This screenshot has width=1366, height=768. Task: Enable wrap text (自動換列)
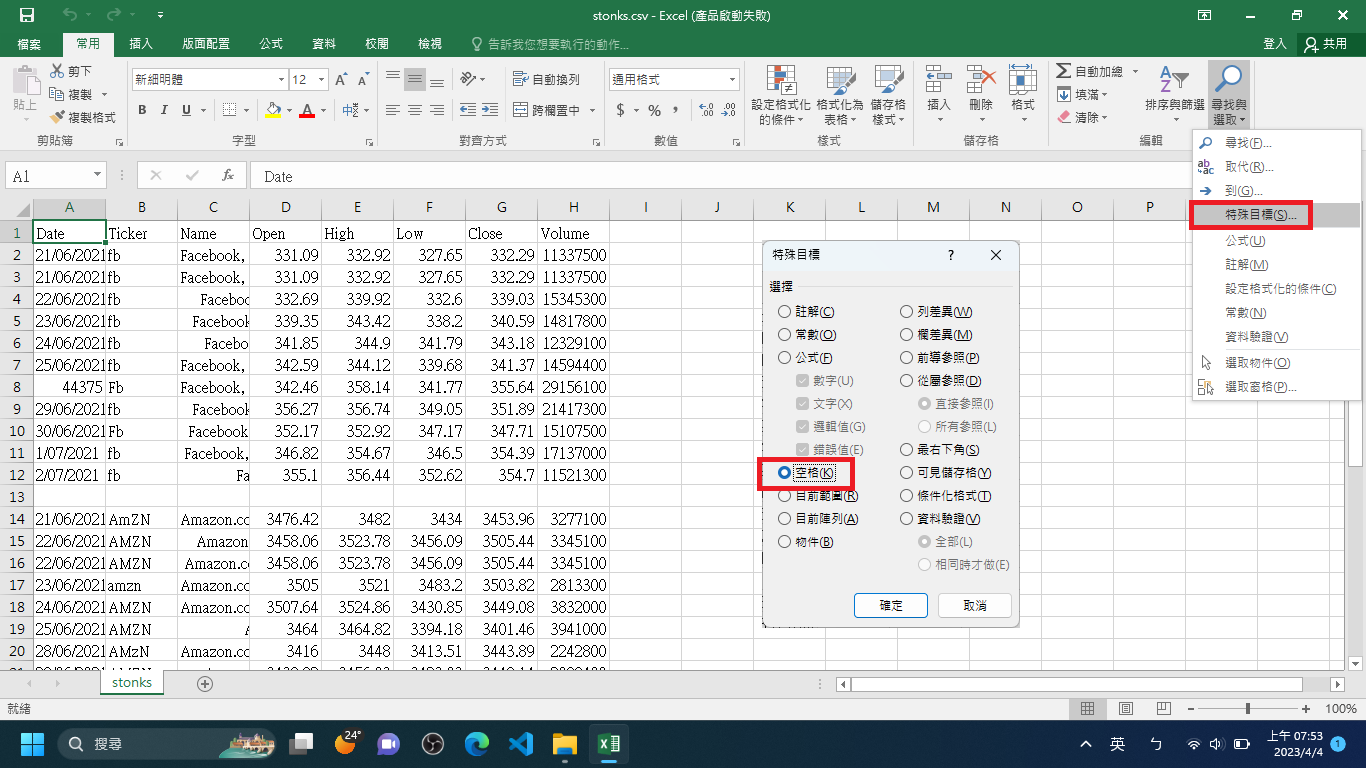pos(544,77)
